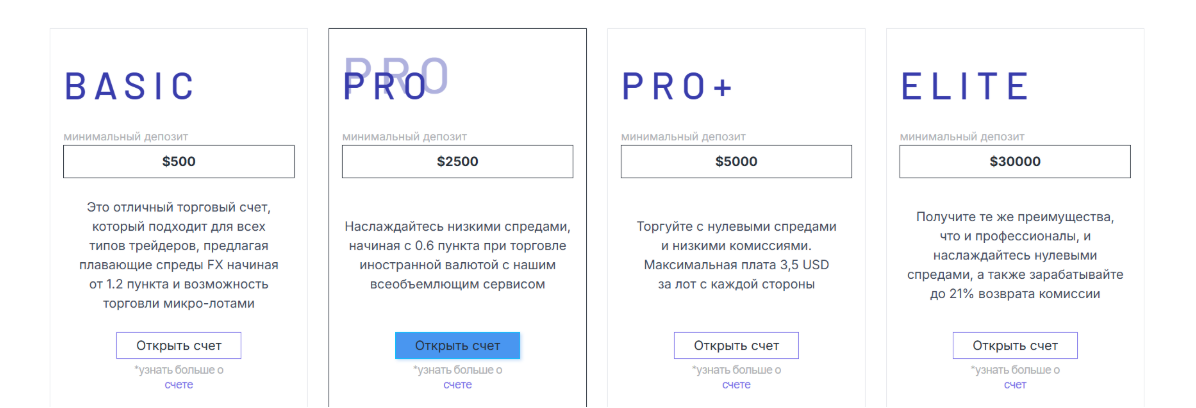Viewport: 1196px width, 408px height.
Task: Open the 'счете' link under PRO+
Action: click(736, 384)
